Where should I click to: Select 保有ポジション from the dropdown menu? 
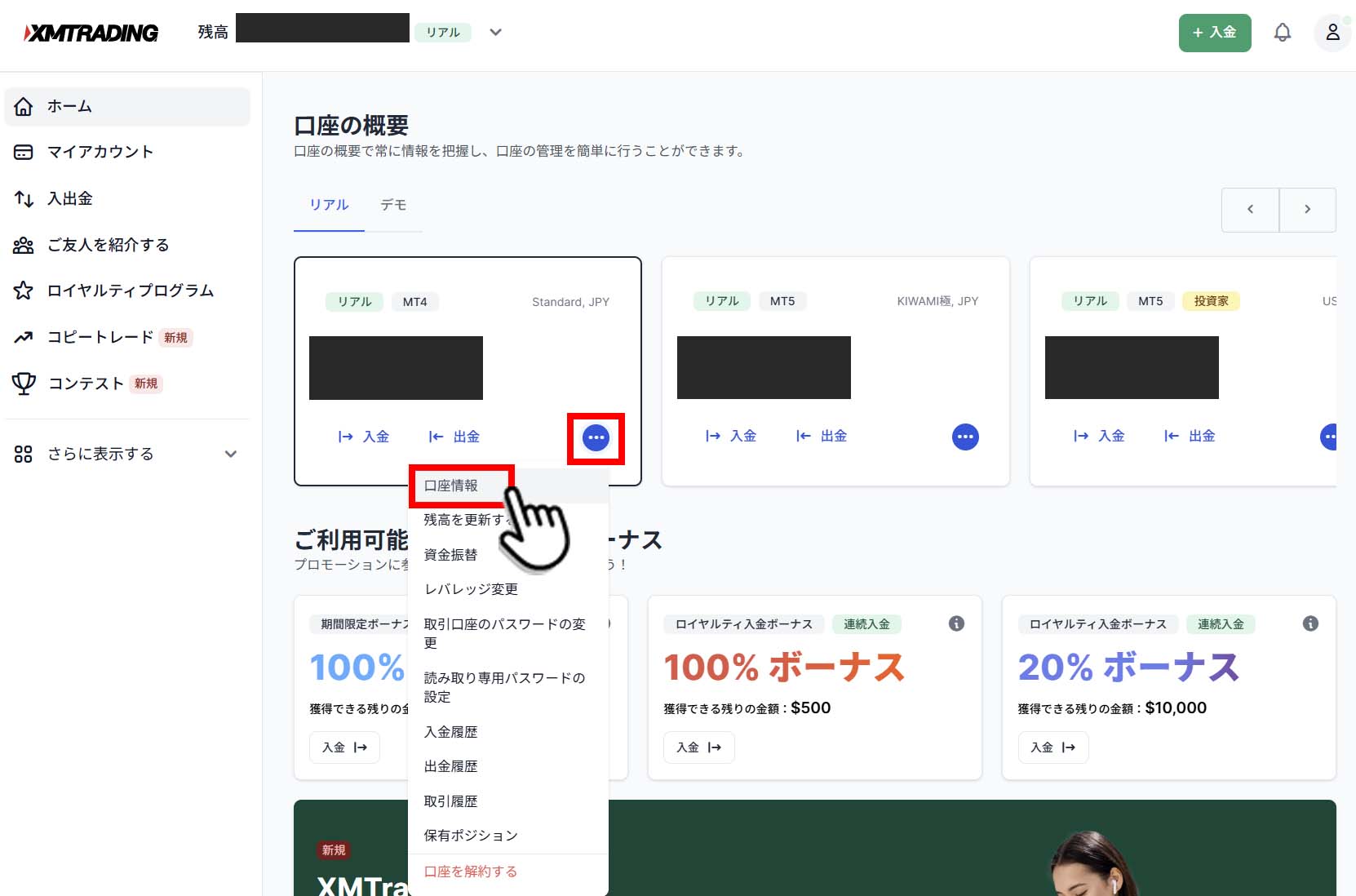tap(508, 836)
